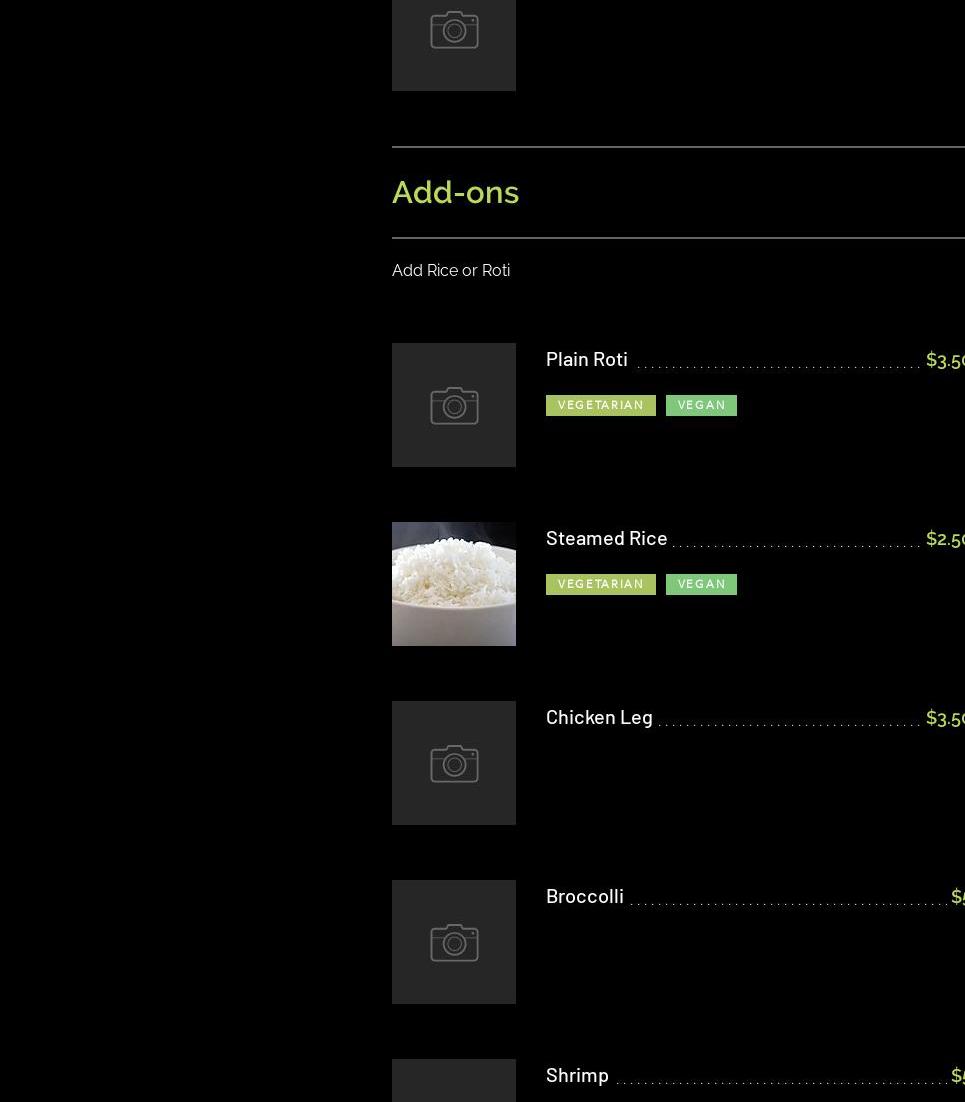Image resolution: width=965 pixels, height=1102 pixels.
Task: Click the Plain Roti camera placeholder icon
Action: tap(454, 405)
